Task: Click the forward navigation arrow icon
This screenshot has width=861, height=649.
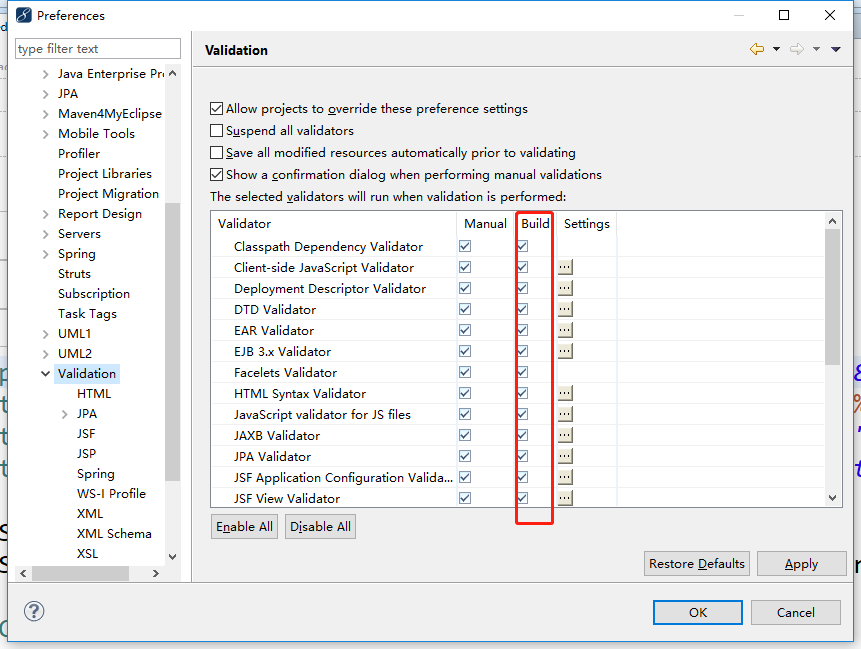Action: tap(797, 49)
